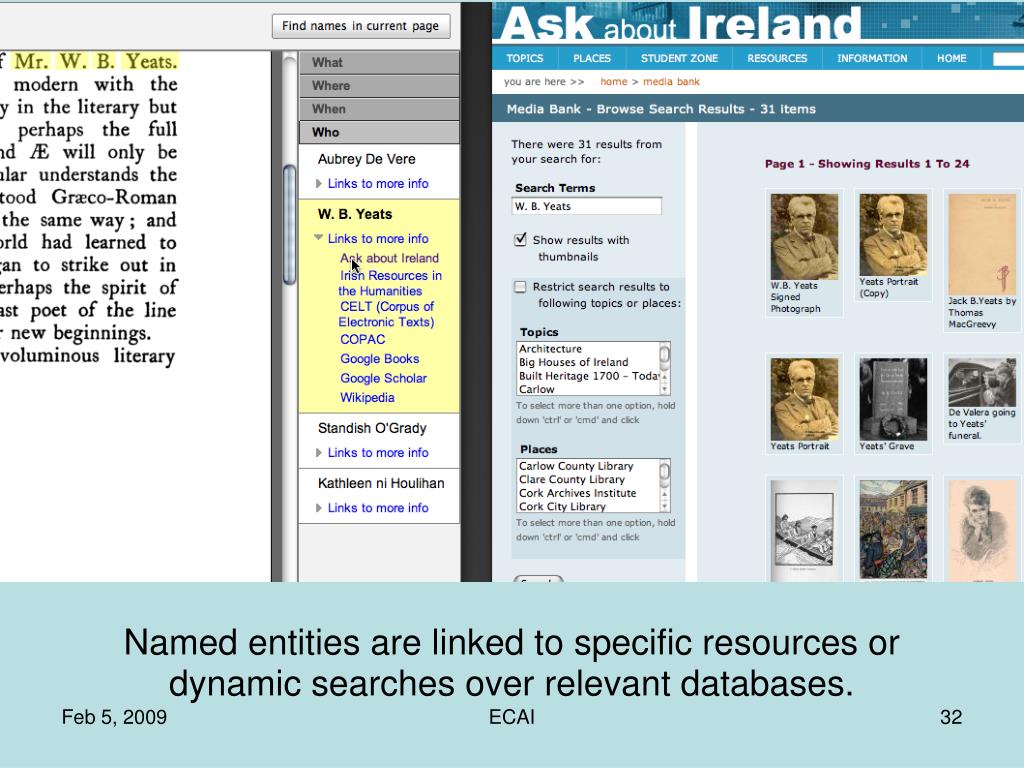Click the media bank breadcrumb link
This screenshot has width=1024, height=768.
click(x=671, y=82)
